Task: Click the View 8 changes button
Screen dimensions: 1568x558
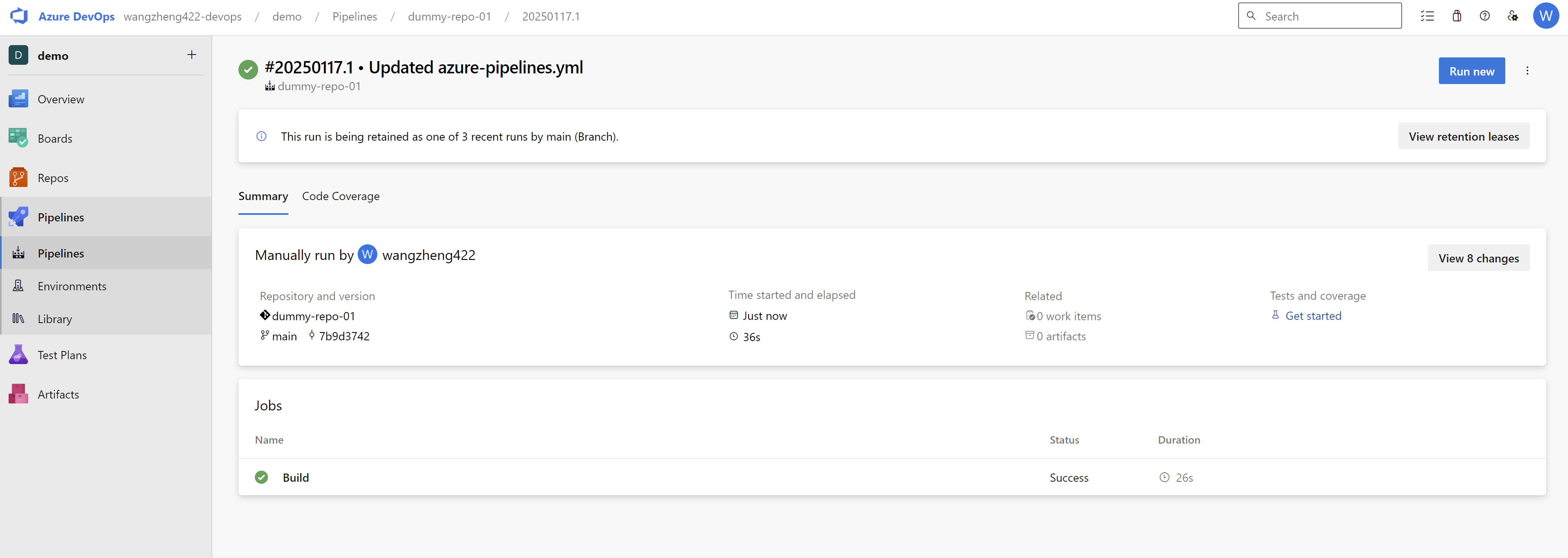Action: pos(1478,258)
